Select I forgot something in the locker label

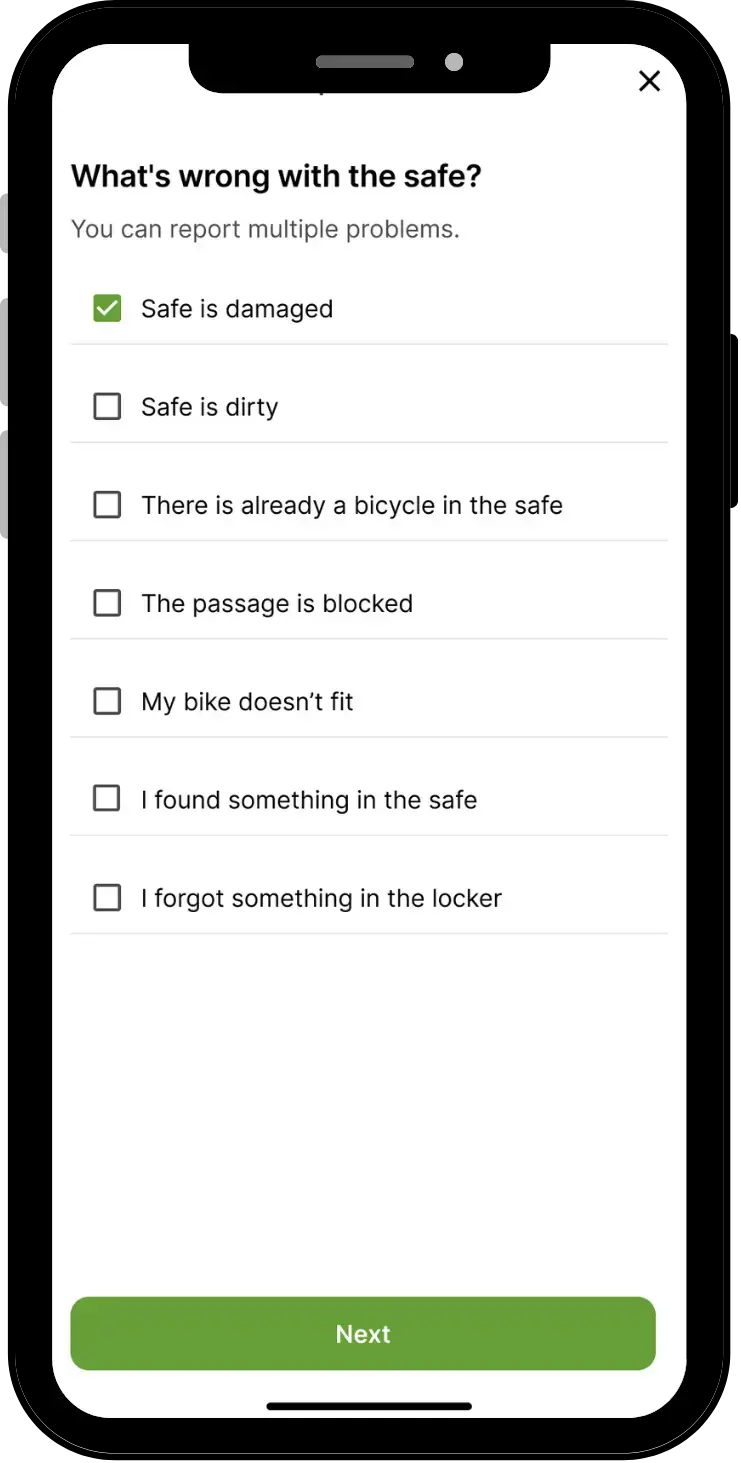pyautogui.click(x=321, y=898)
